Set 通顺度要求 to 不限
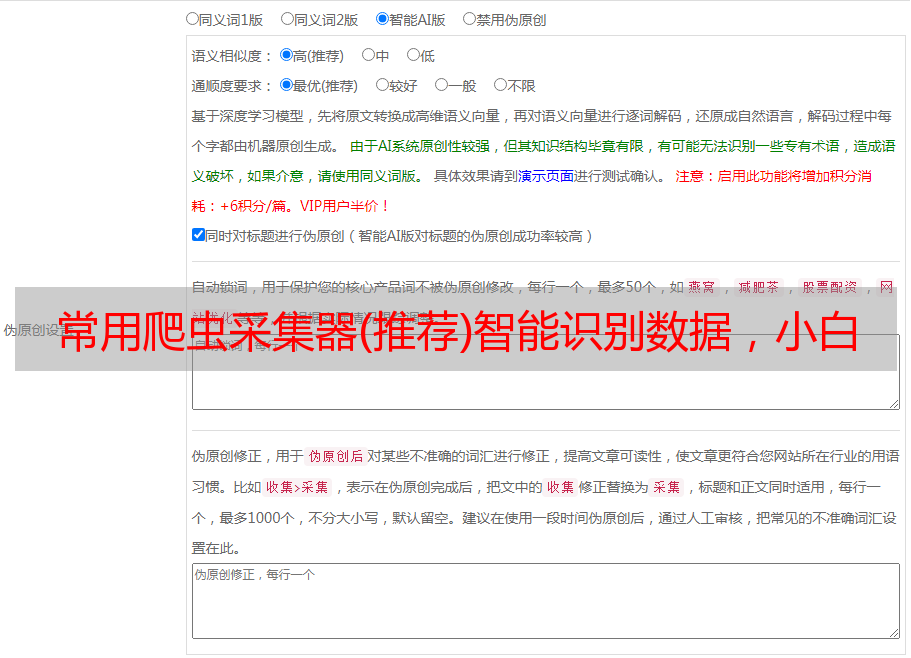 tap(500, 85)
